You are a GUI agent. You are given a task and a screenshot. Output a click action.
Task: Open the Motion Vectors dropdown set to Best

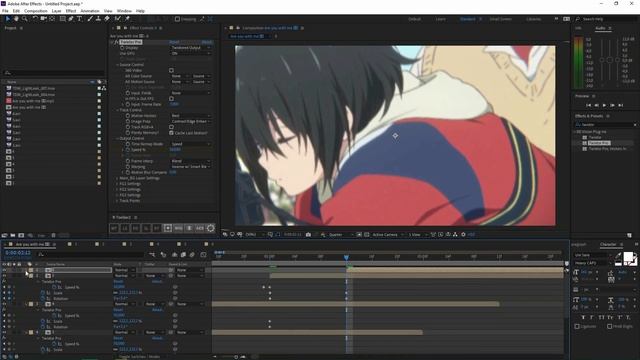click(x=191, y=116)
